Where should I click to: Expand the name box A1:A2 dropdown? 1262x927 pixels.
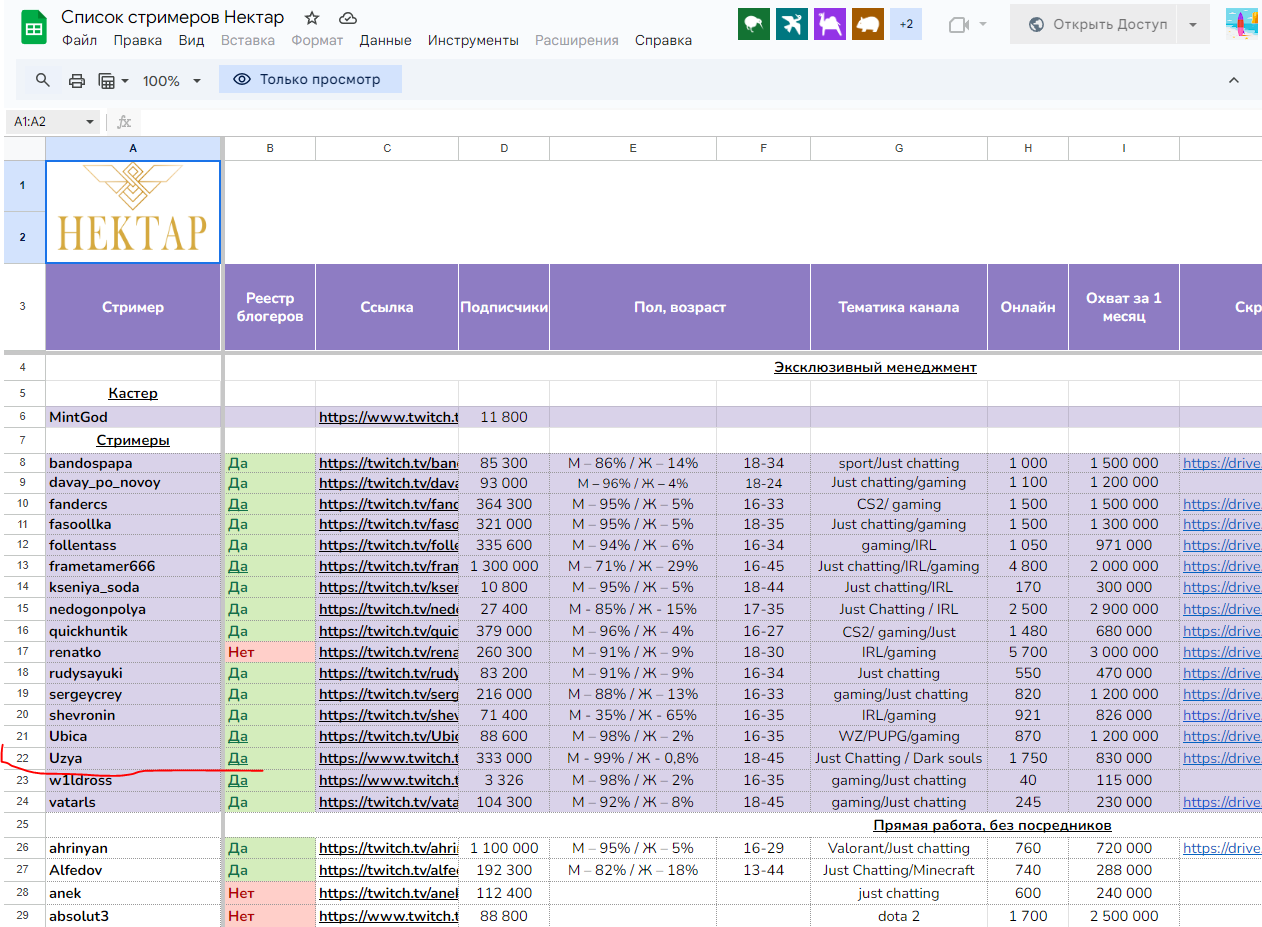[89, 122]
